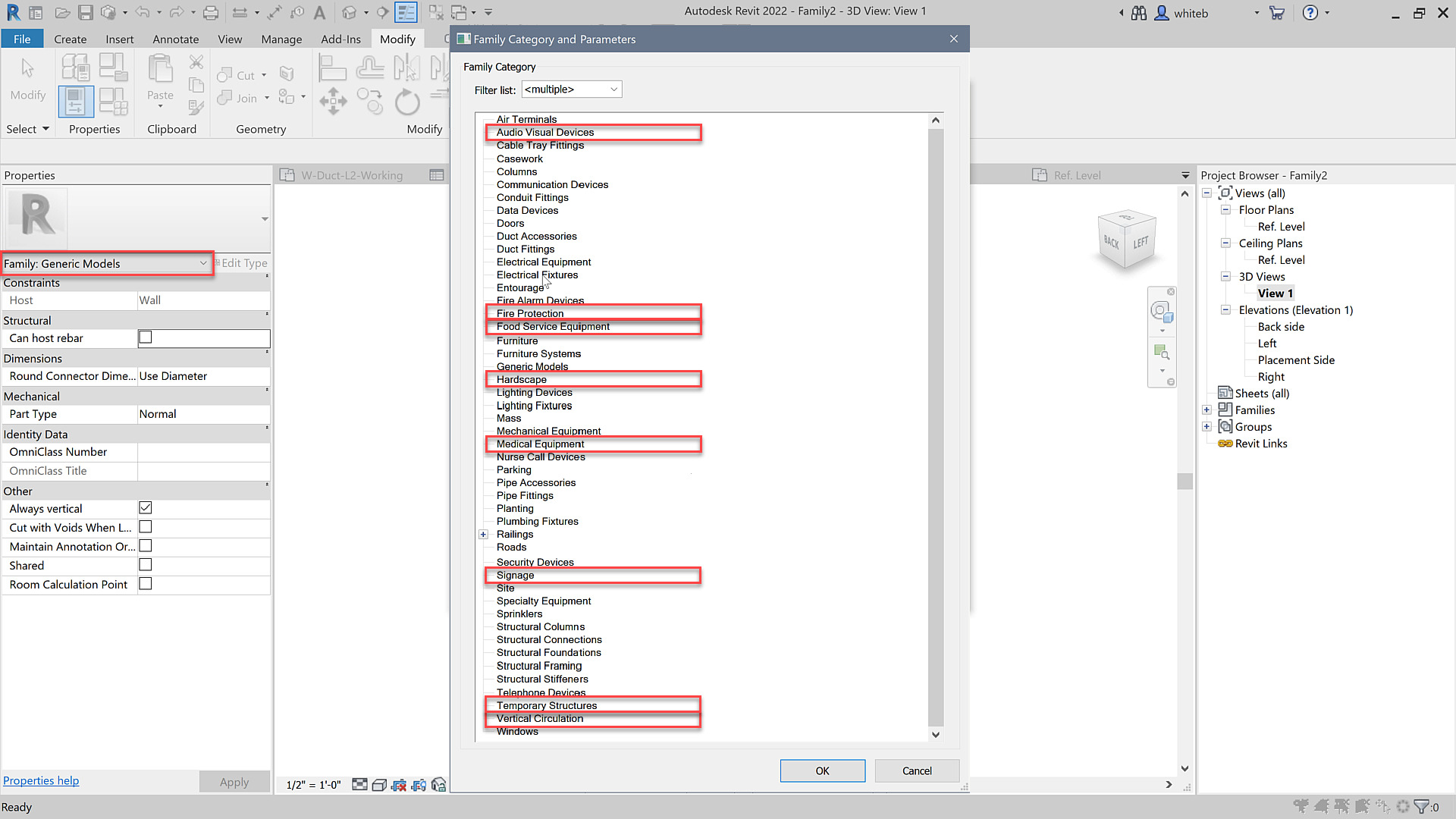Select the Offset tool icon
Viewport: 1456px width, 819px height.
coord(370,67)
